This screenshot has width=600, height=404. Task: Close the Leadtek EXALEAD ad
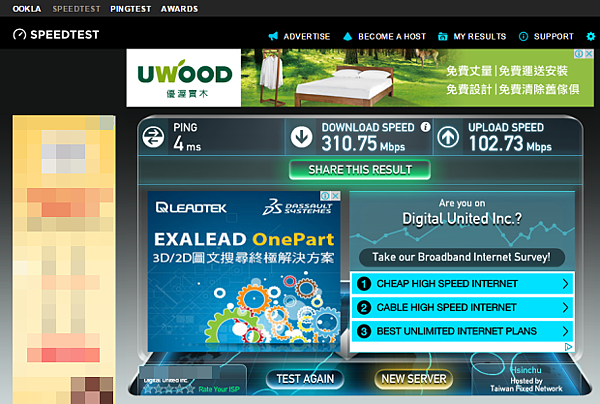[335, 196]
